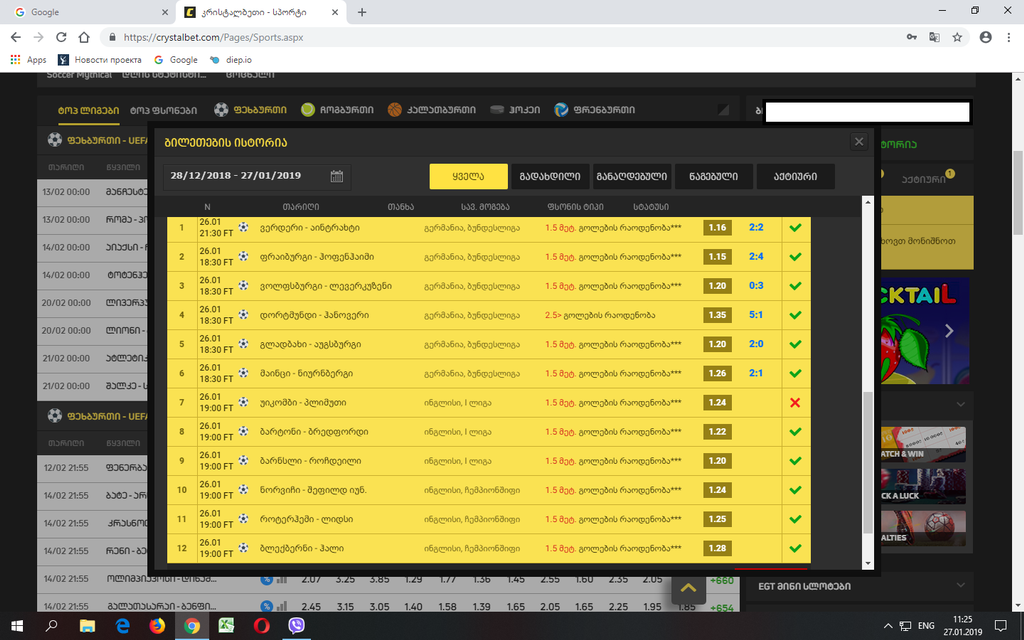Open the Google bookmark in the bookmarks bar

176,59
